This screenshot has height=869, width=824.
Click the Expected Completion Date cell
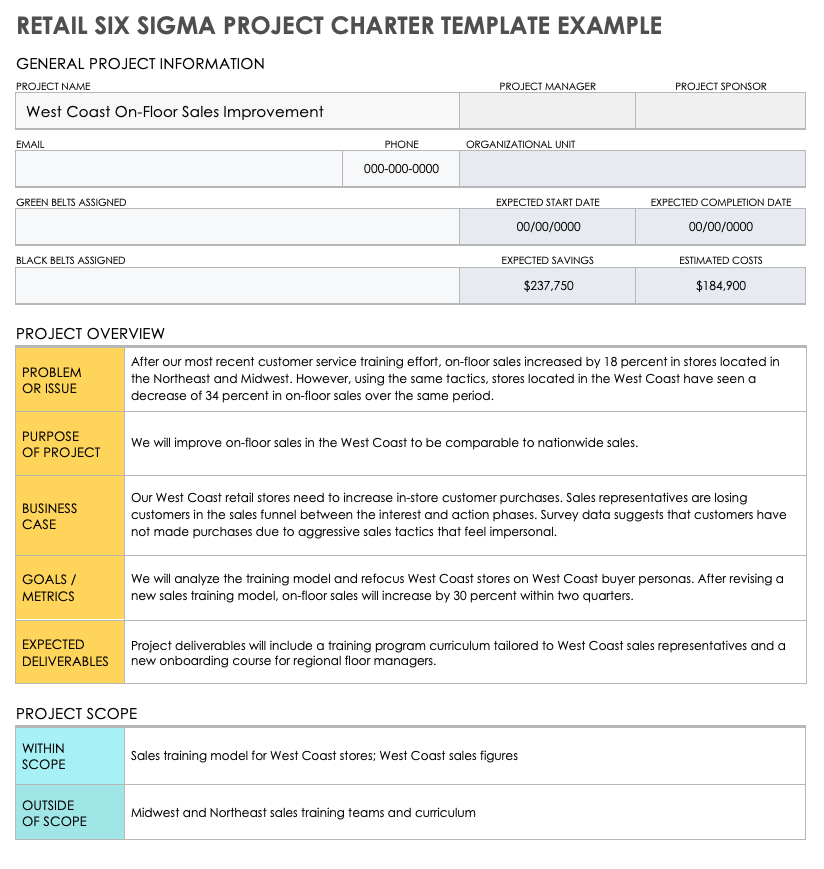[x=720, y=227]
